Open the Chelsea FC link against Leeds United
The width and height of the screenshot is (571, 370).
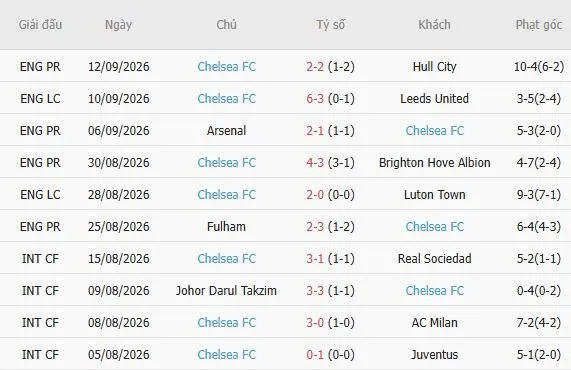click(227, 99)
